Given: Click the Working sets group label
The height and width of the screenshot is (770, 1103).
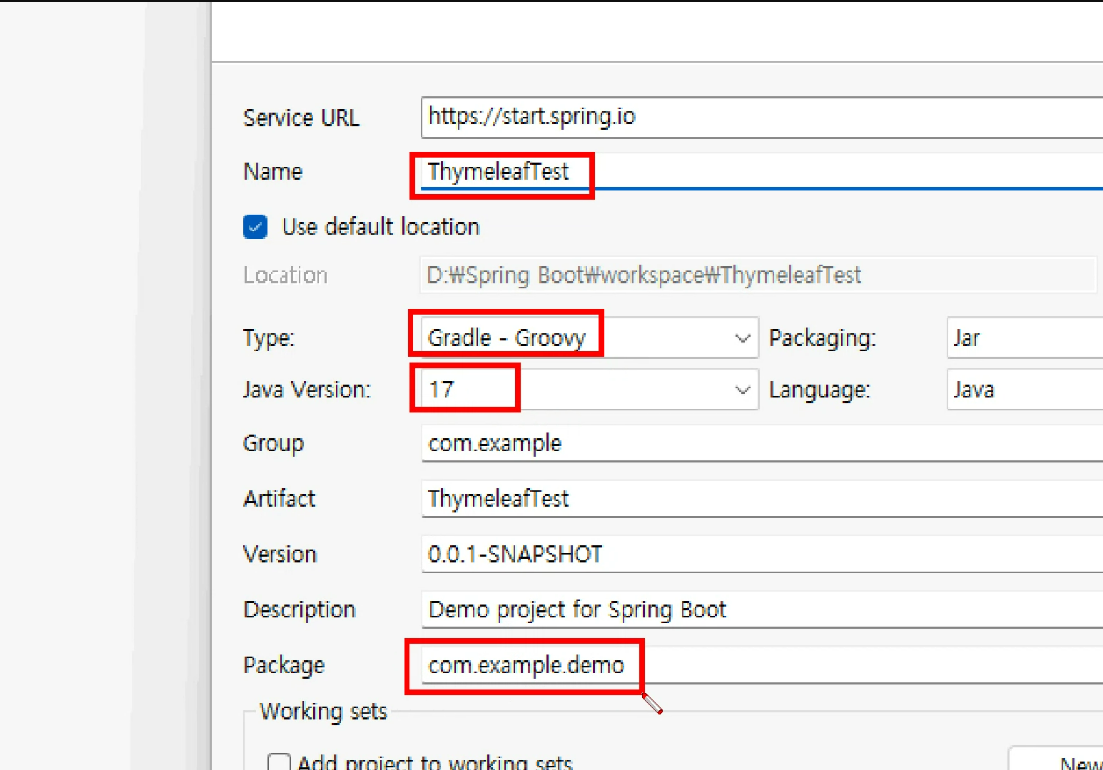Looking at the screenshot, I should [x=324, y=712].
